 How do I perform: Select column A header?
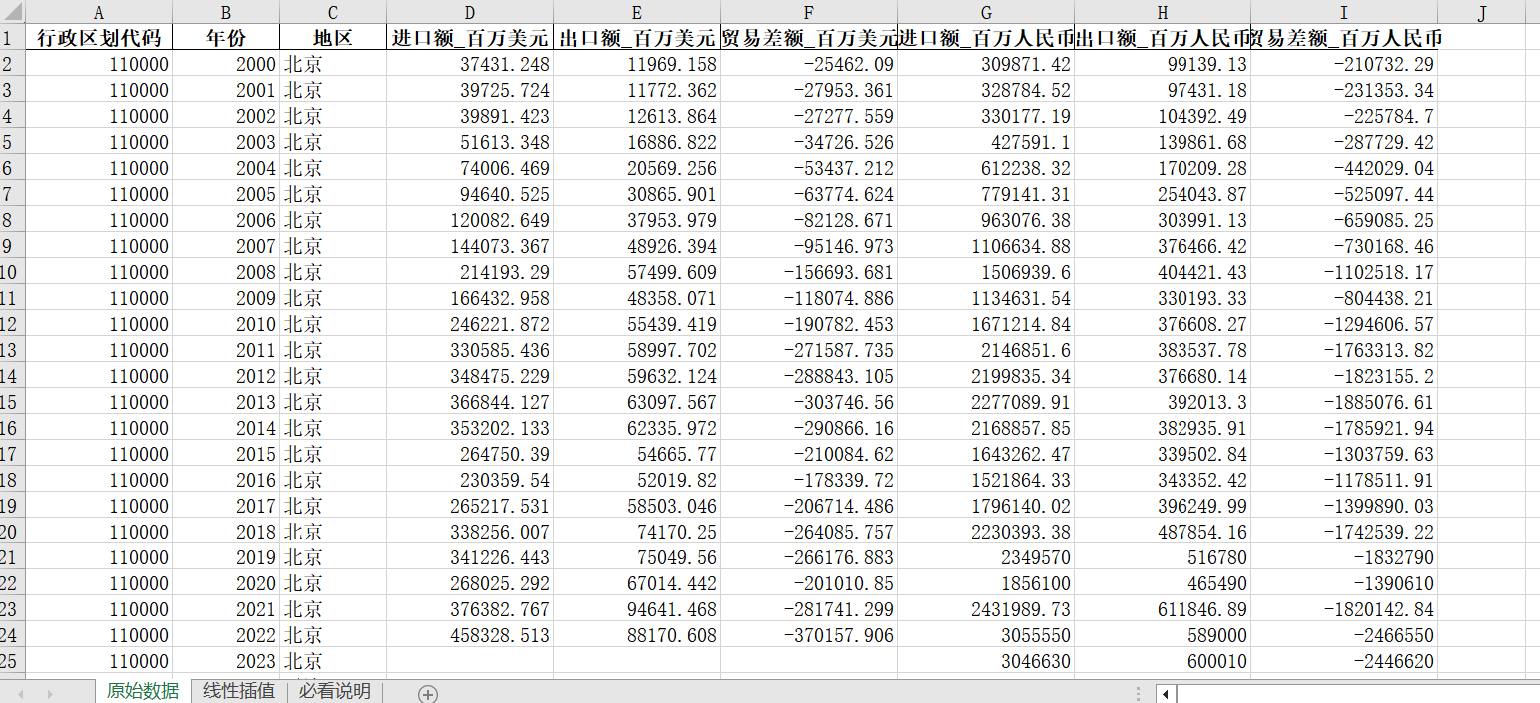(98, 12)
